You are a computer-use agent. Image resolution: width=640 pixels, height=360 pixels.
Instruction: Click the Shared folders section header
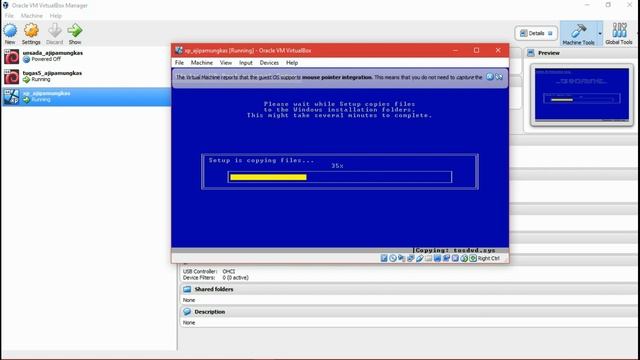tap(408, 289)
